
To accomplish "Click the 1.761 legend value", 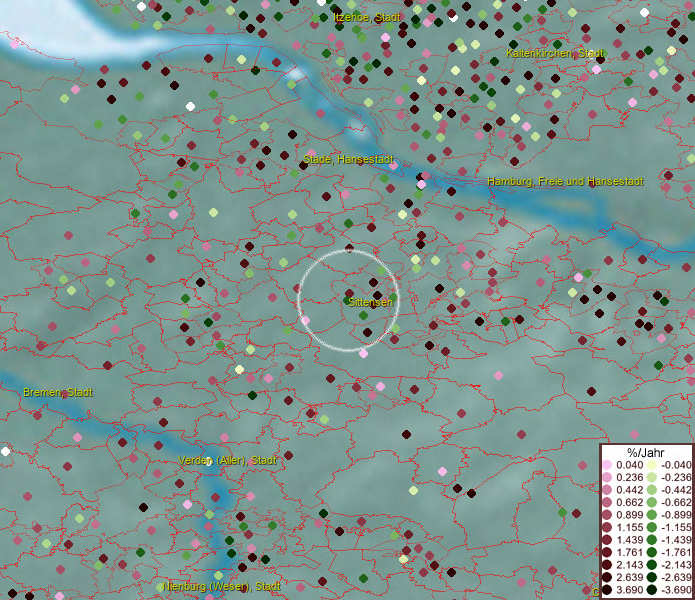I will coord(629,552).
